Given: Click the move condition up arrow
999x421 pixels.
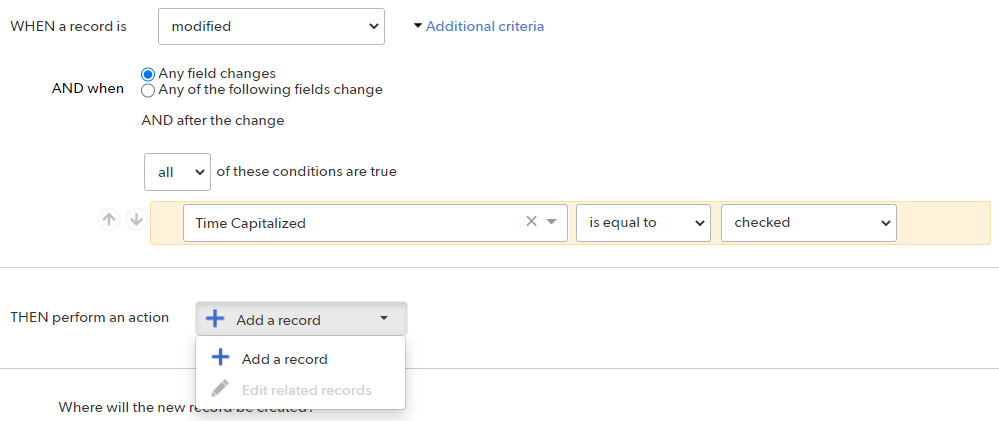Looking at the screenshot, I should coord(109,220).
